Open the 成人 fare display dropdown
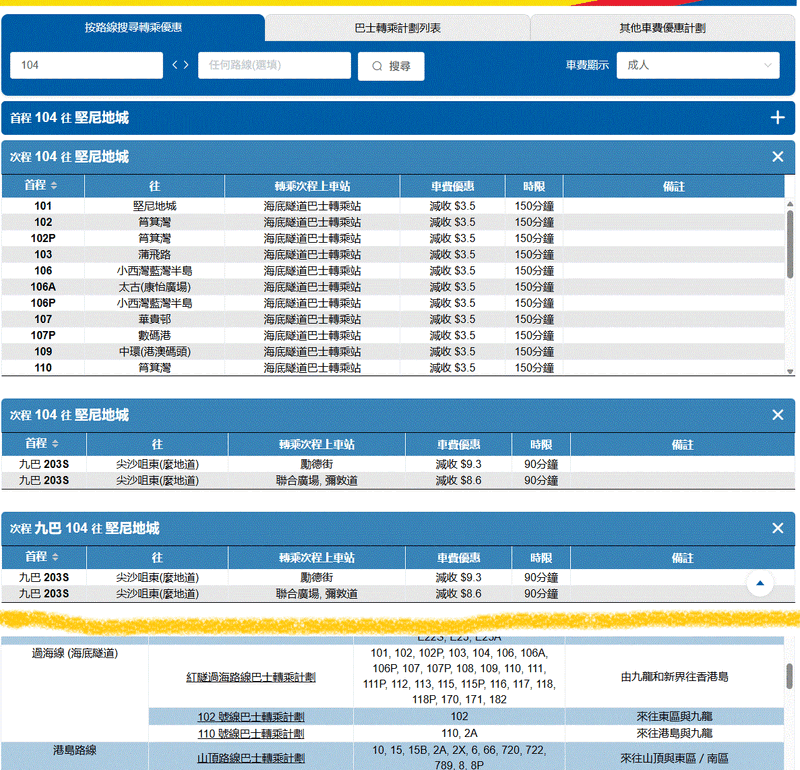Screen dimensions: 800x770 (698, 65)
